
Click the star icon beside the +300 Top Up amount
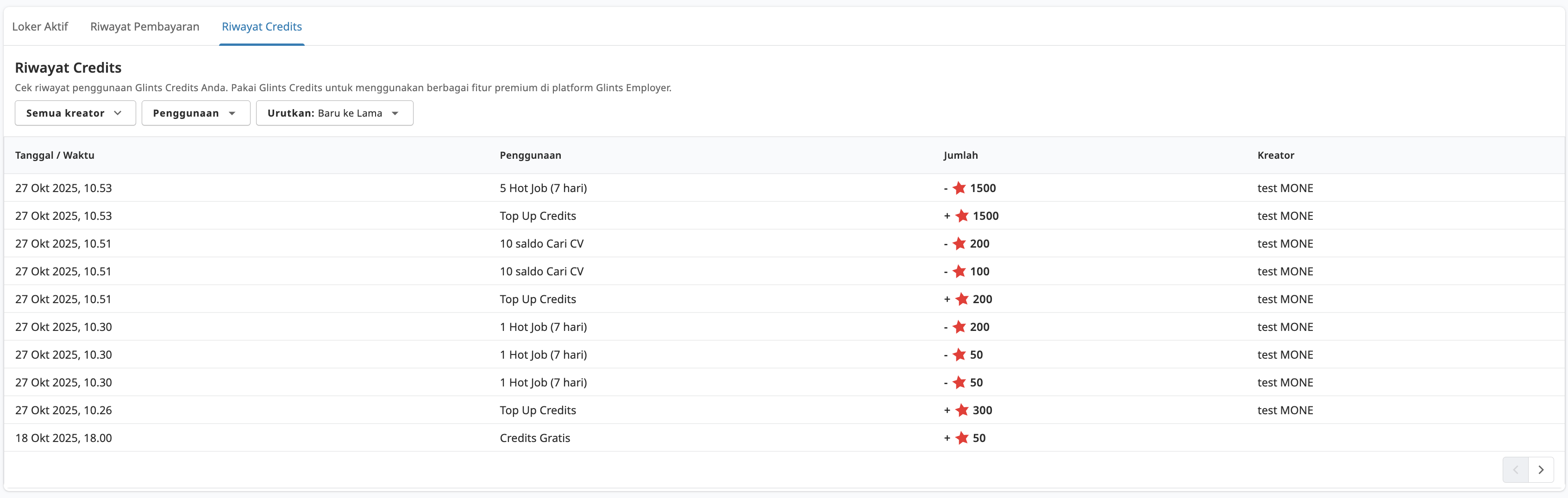coord(962,411)
